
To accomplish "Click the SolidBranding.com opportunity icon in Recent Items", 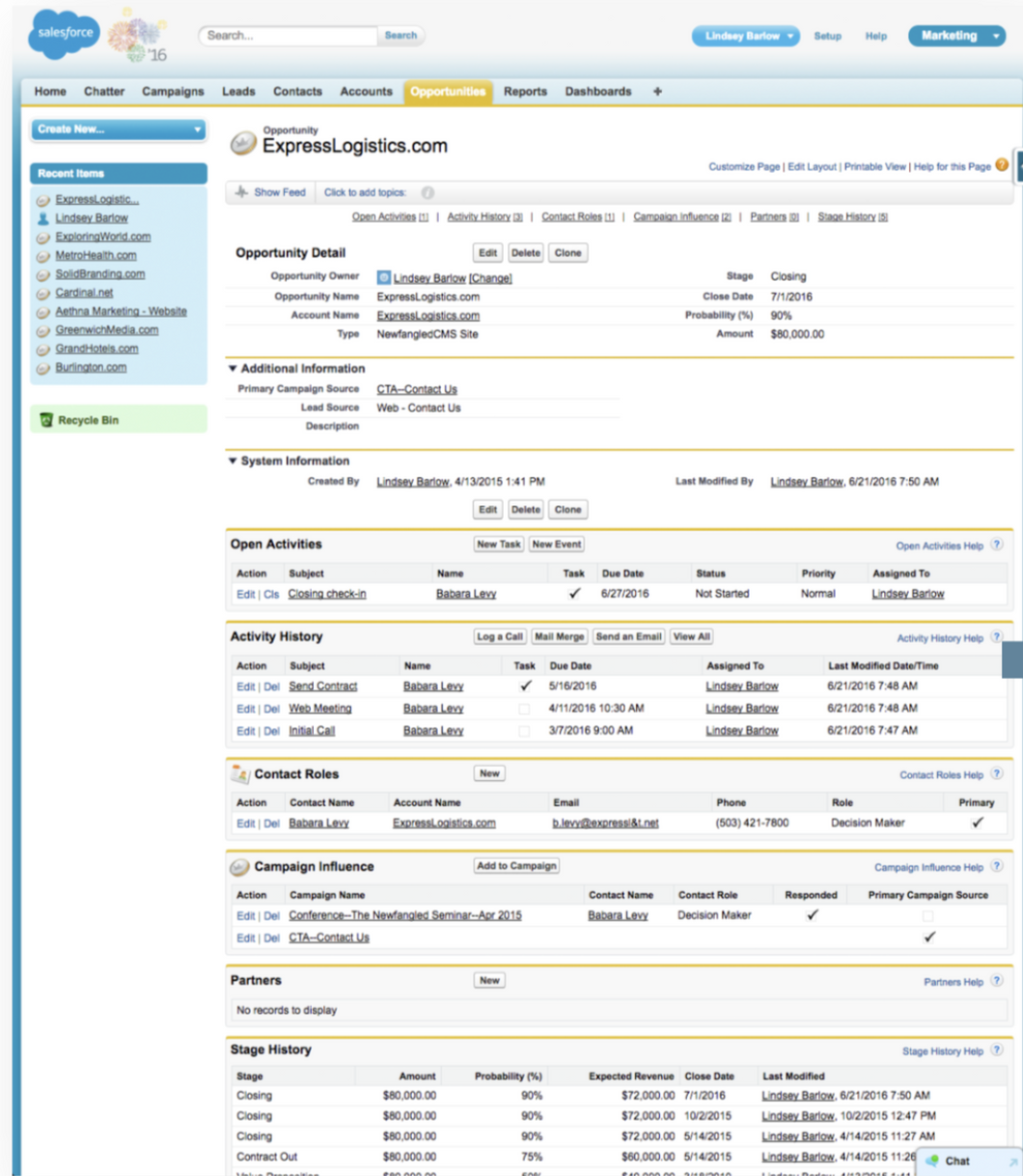I will click(x=42, y=275).
